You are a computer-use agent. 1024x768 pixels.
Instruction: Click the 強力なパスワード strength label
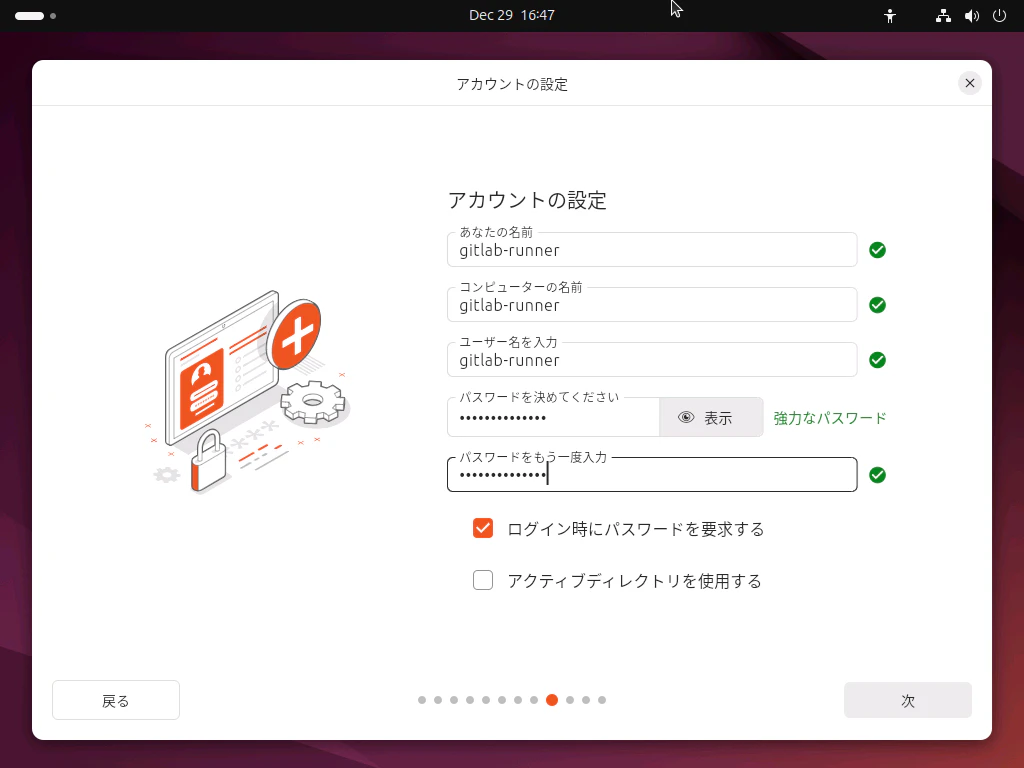point(828,417)
